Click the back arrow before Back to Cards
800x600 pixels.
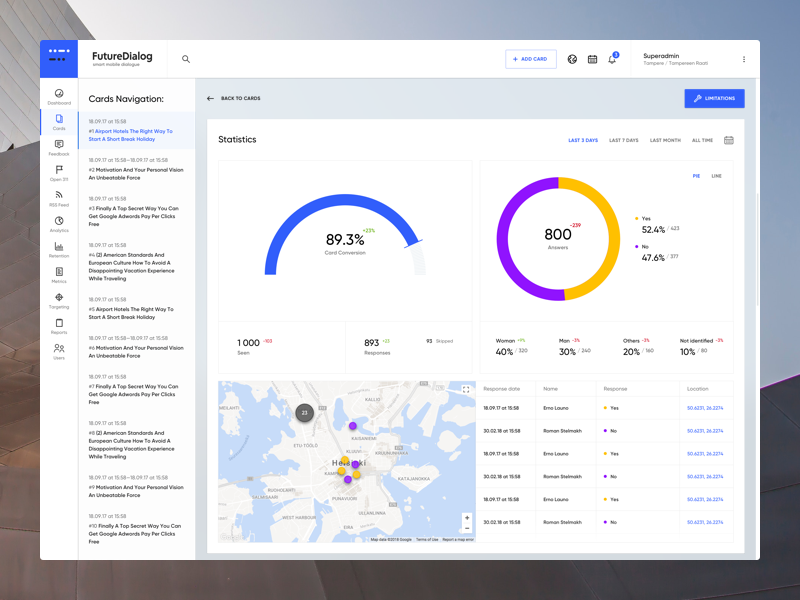210,98
